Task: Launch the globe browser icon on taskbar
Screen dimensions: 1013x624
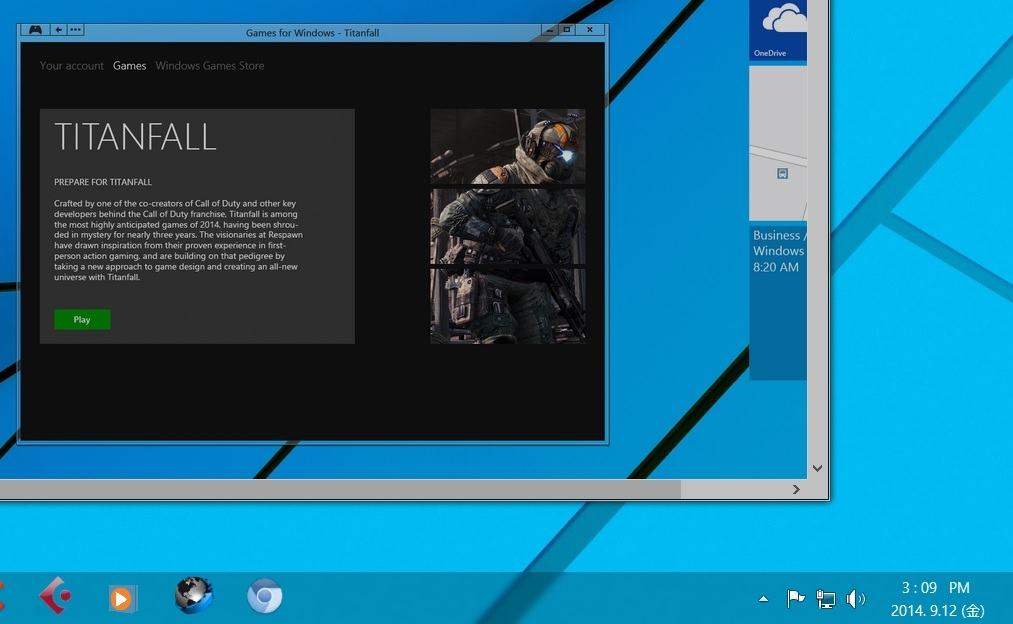Action: [193, 597]
